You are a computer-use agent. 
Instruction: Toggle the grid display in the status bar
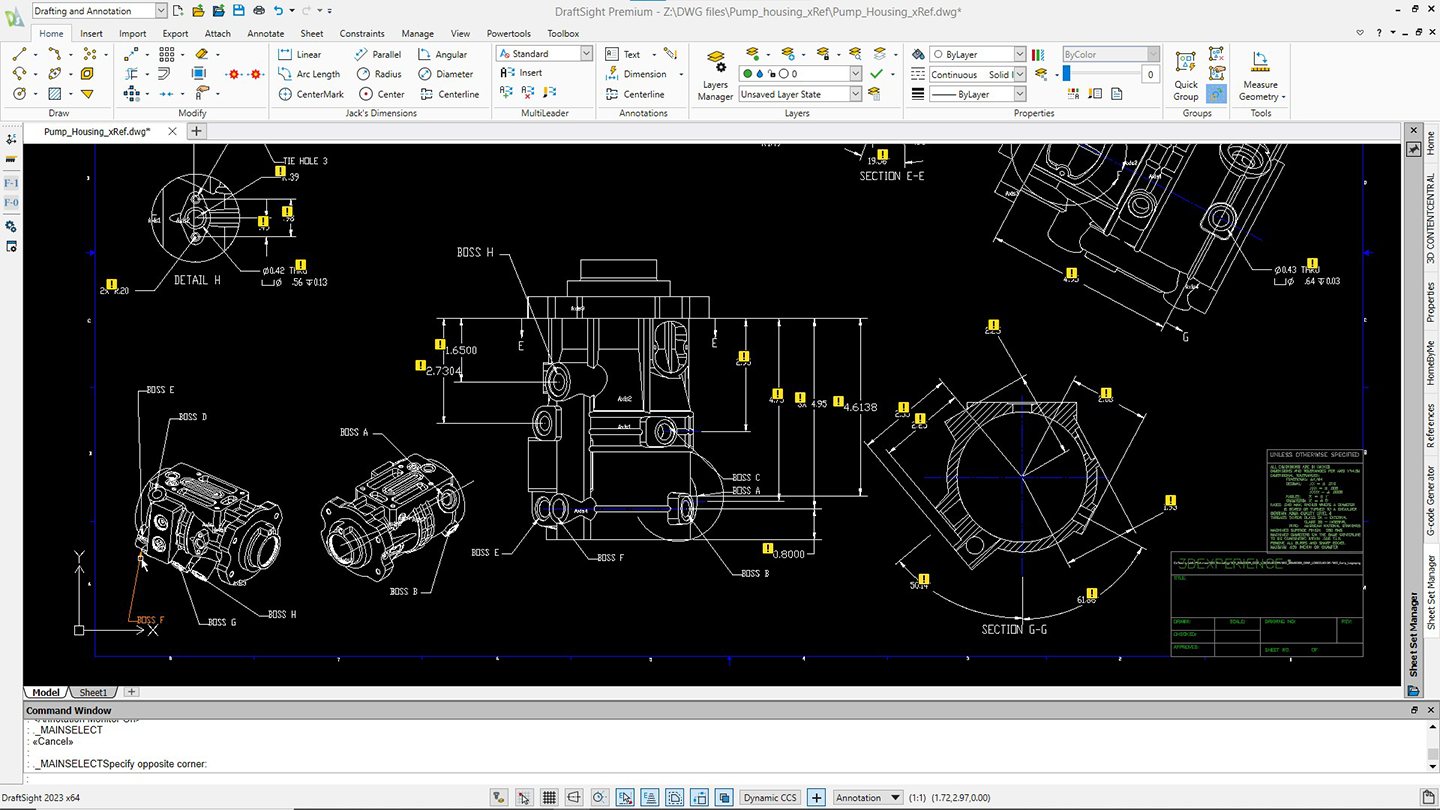click(549, 797)
